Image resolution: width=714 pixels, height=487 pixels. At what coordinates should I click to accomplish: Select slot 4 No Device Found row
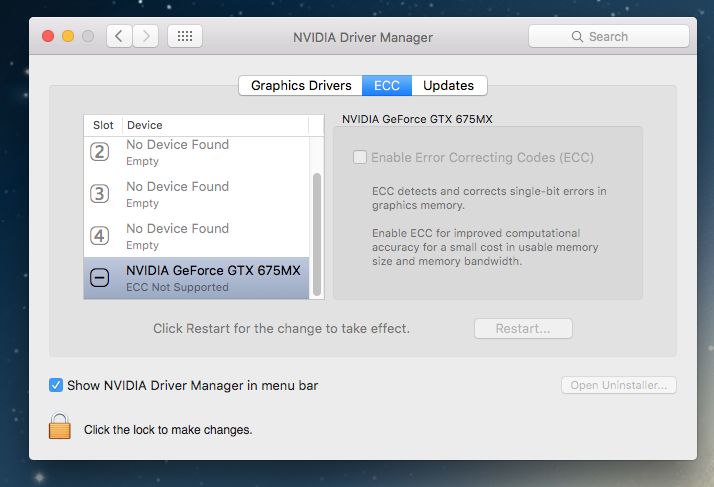(196, 236)
